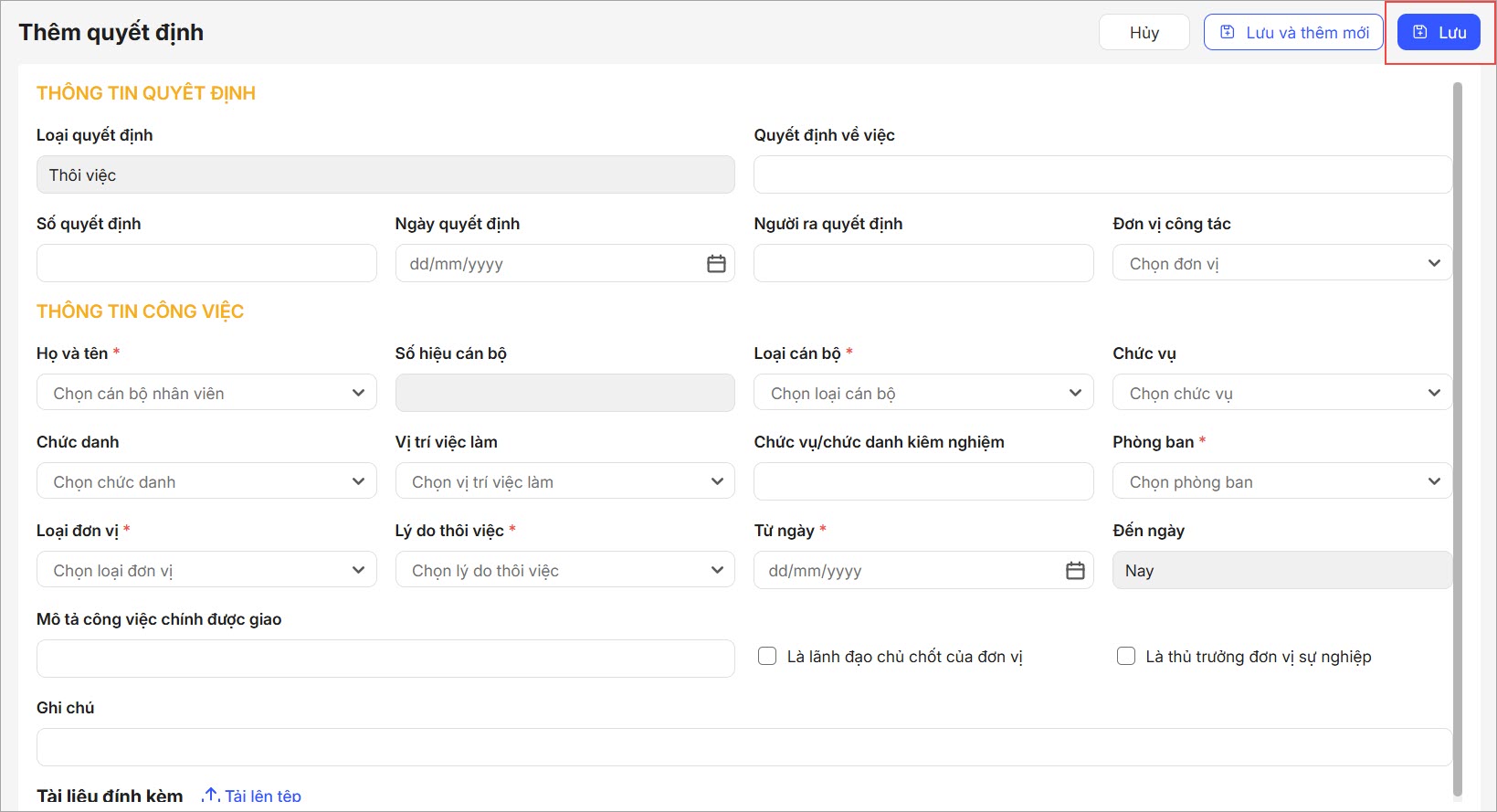This screenshot has width=1497, height=812.
Task: Click the 'Tải lên tệp' upload link
Action: pos(263,796)
